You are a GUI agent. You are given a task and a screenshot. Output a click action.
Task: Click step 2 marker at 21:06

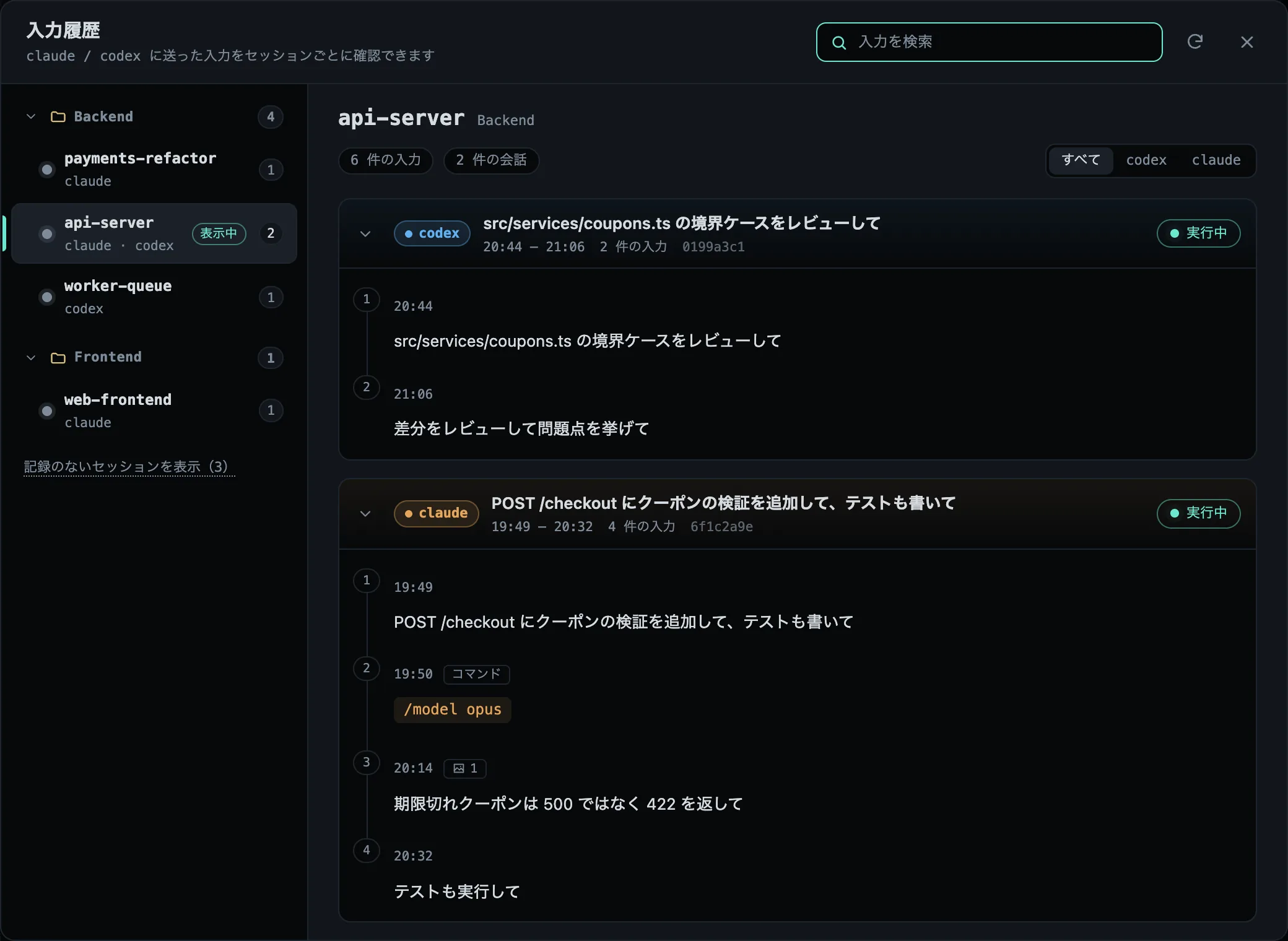(x=366, y=387)
